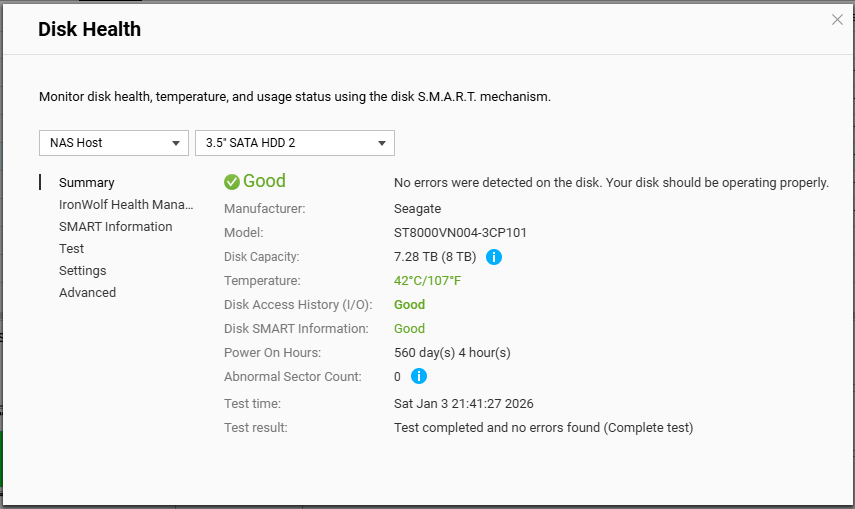
Task: Click the Disk Health dialog title
Action: pyautogui.click(x=89, y=30)
